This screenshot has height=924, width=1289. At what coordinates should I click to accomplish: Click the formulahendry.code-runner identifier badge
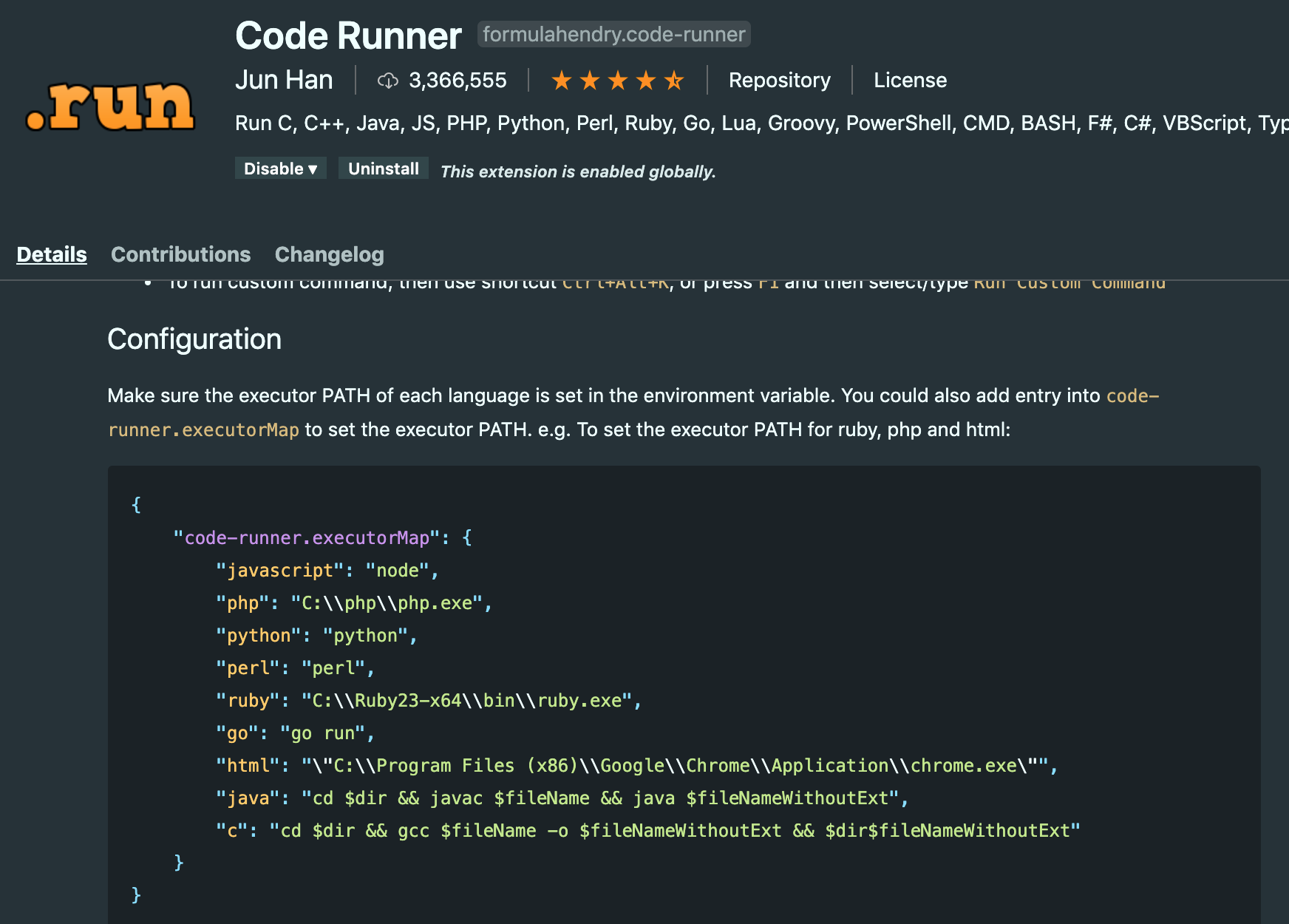click(613, 35)
